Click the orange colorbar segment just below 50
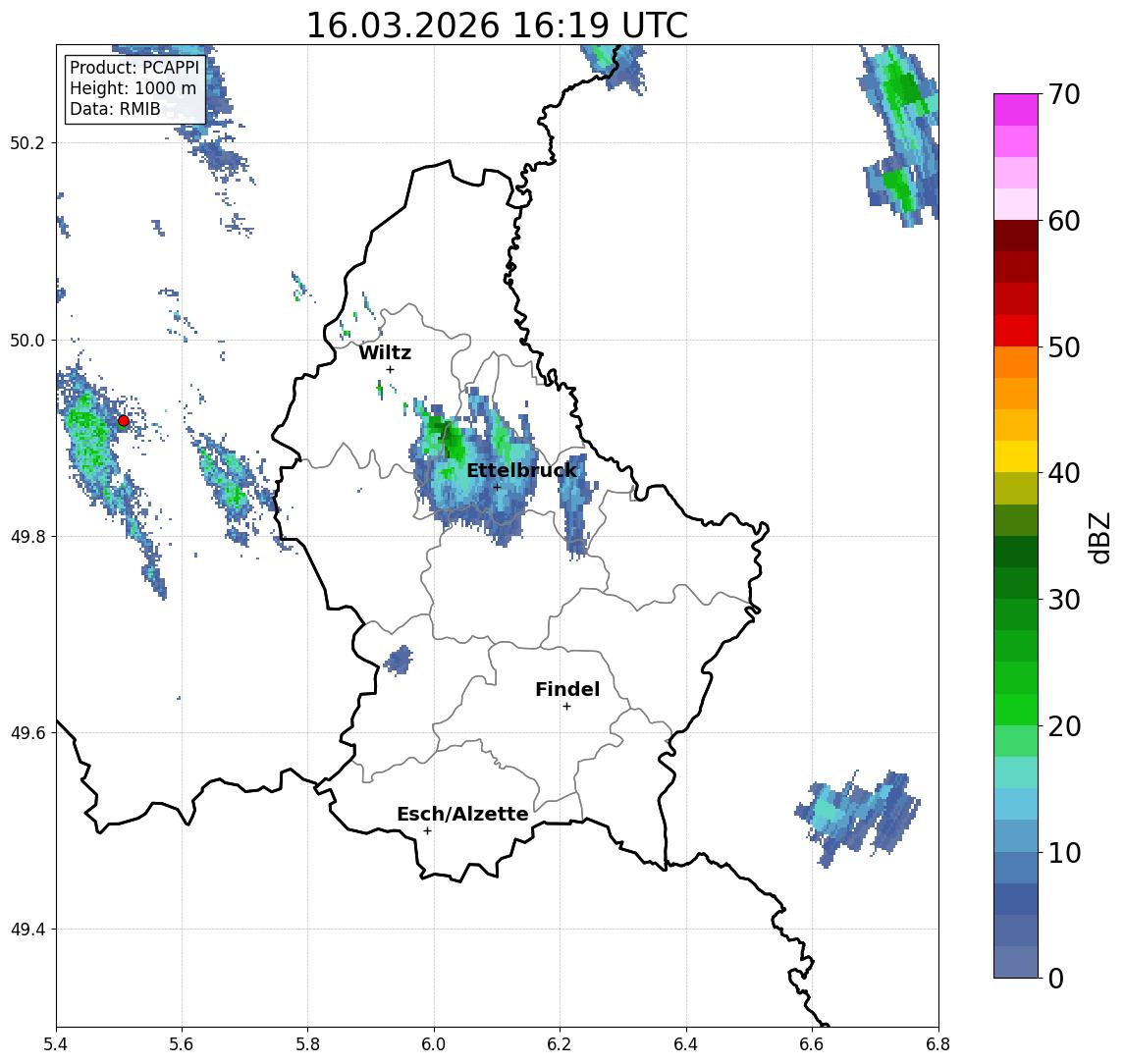Viewport: 1124px width, 1064px height. click(1016, 363)
